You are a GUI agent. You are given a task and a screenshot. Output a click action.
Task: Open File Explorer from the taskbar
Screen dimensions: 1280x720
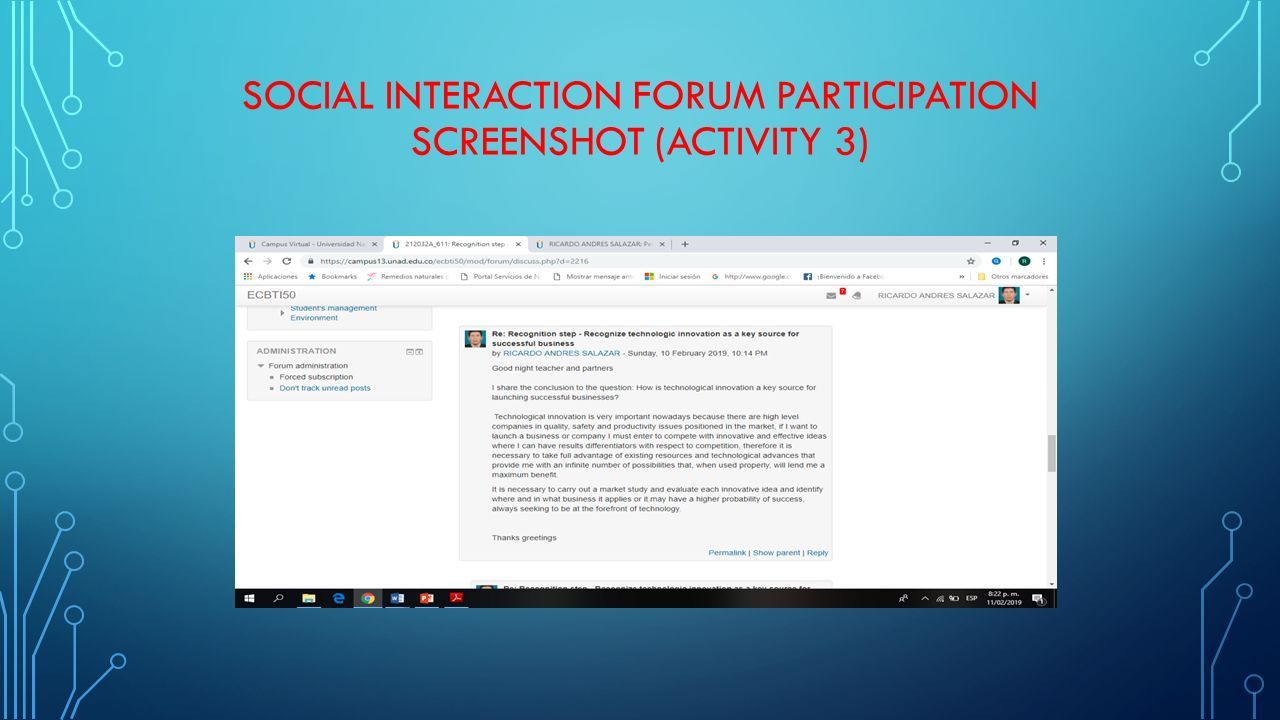coord(309,599)
